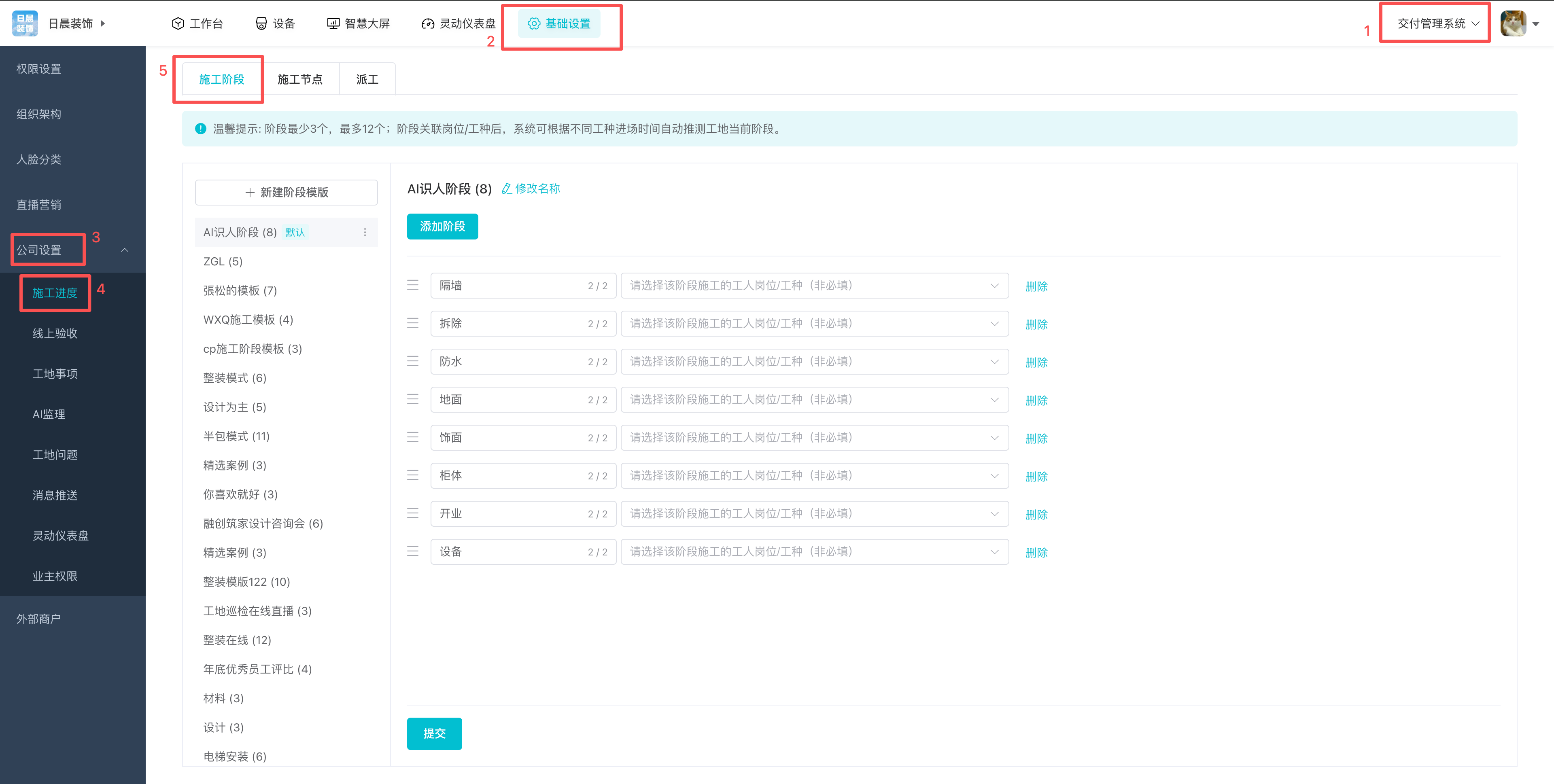Open worker type dropdown for 拆除 stage
Image resolution: width=1554 pixels, height=784 pixels.
(x=814, y=323)
